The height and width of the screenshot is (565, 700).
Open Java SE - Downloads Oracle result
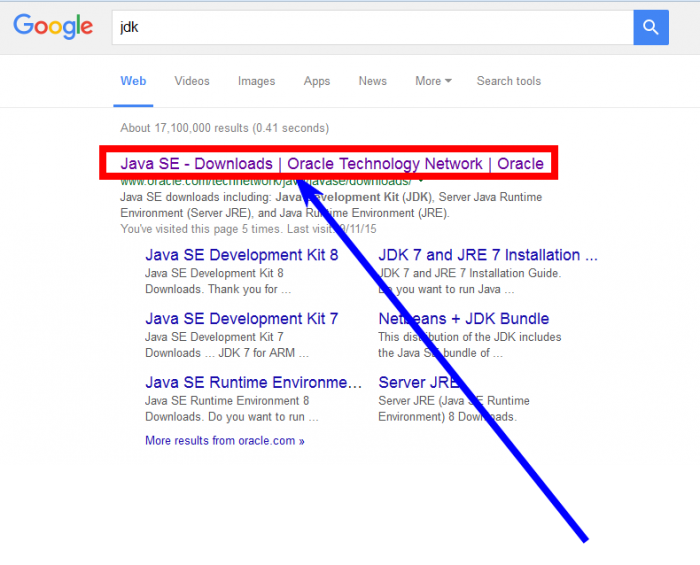[332, 163]
